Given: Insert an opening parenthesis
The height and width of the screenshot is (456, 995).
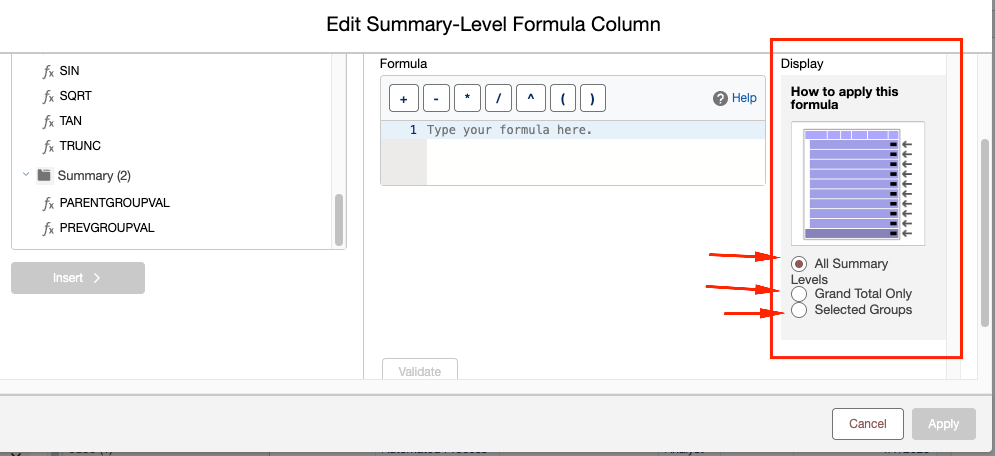Looking at the screenshot, I should pos(563,98).
